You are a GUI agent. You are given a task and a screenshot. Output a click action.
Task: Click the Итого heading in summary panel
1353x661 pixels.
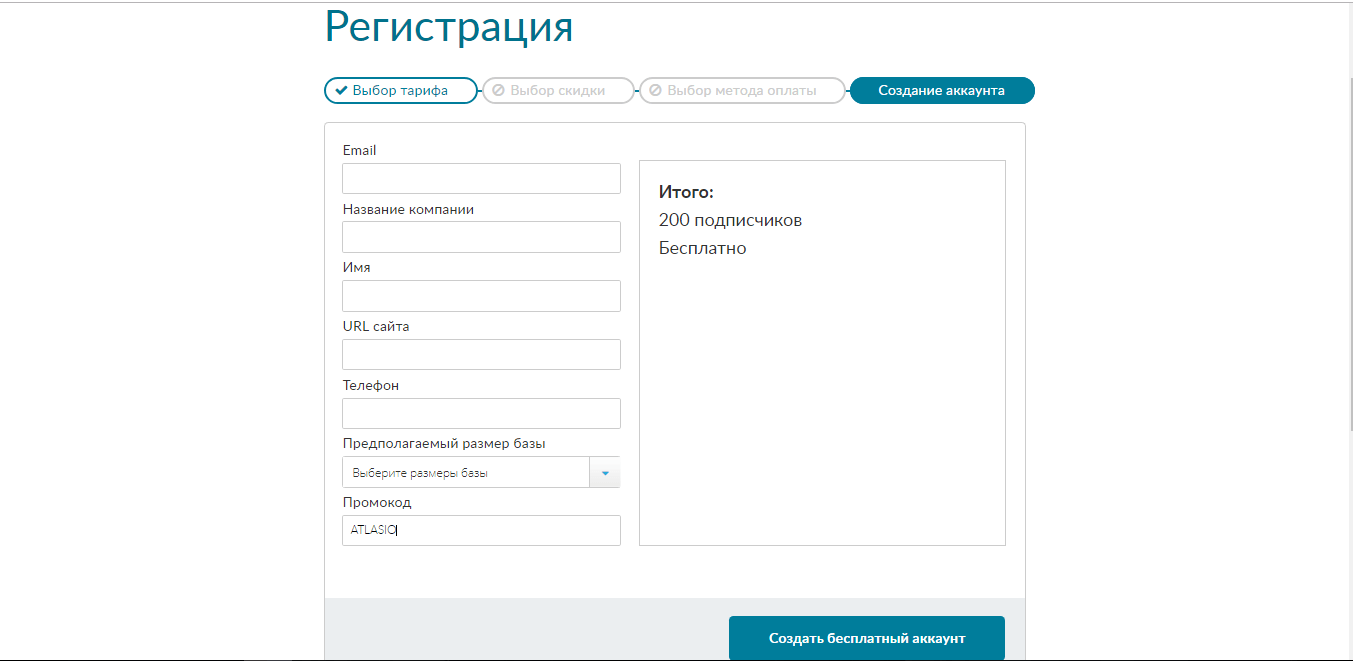pyautogui.click(x=686, y=192)
